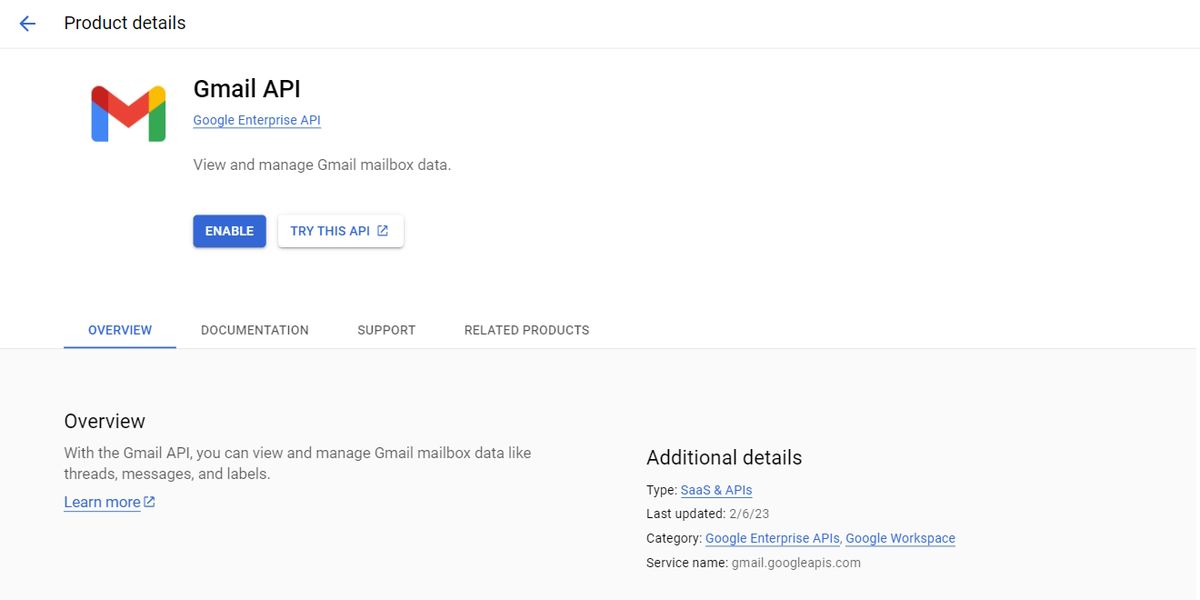This screenshot has height=600, width=1200.
Task: Open the Google Enterprise API link
Action: [257, 120]
